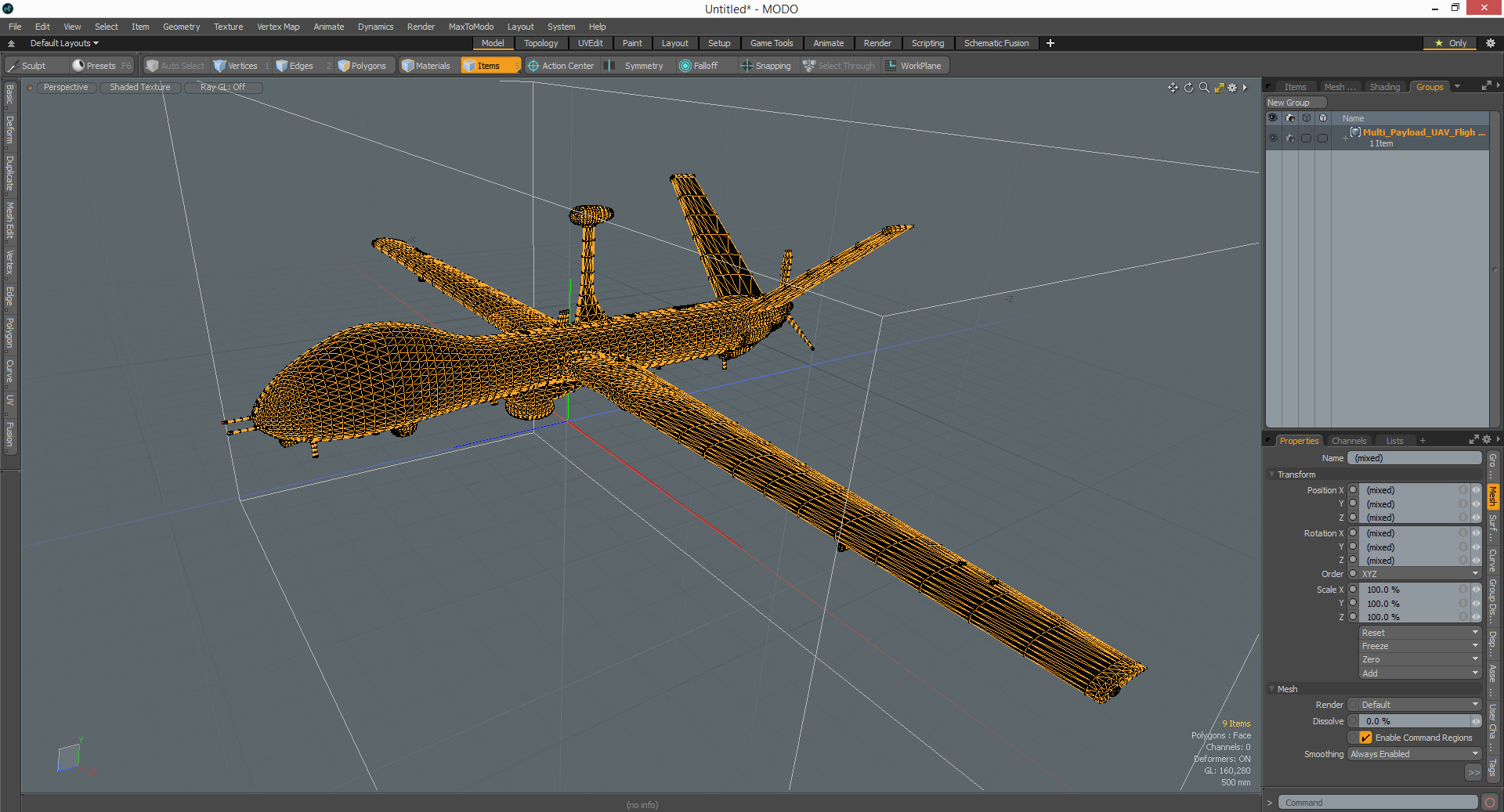Open the rotation Order XYZ dropdown
The image size is (1504, 812).
(1419, 574)
